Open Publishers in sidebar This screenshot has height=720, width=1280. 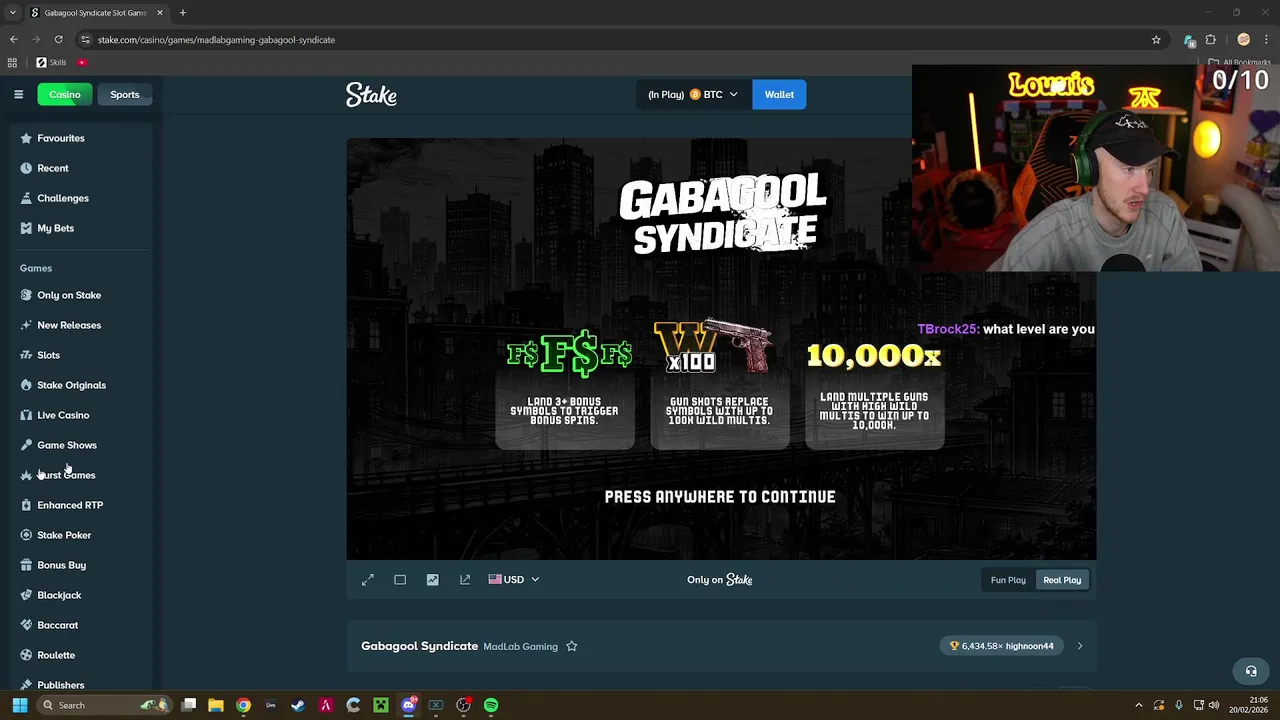[60, 685]
